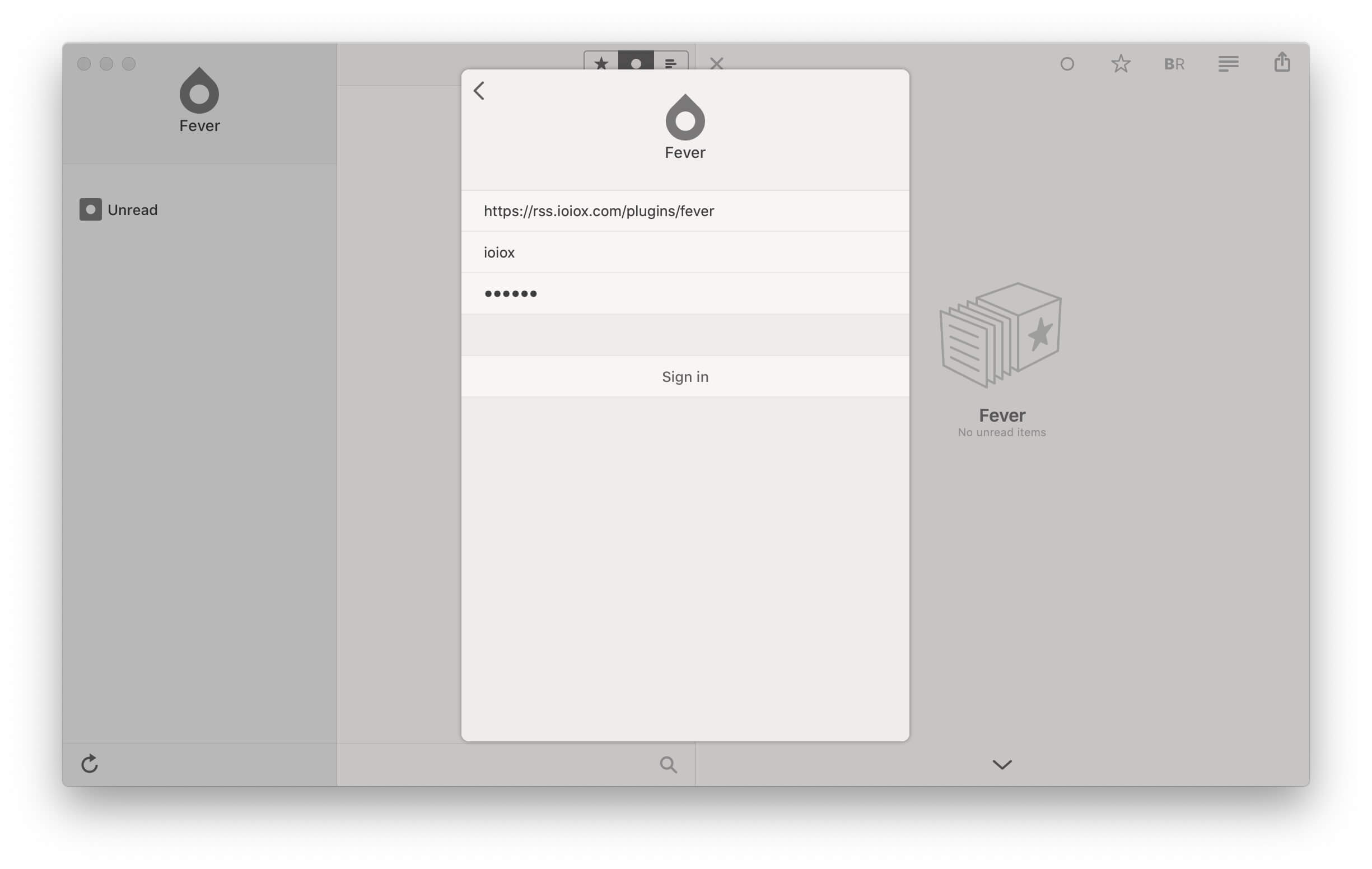Open the share menu icon
Image resolution: width=1372 pixels, height=869 pixels.
click(1282, 62)
